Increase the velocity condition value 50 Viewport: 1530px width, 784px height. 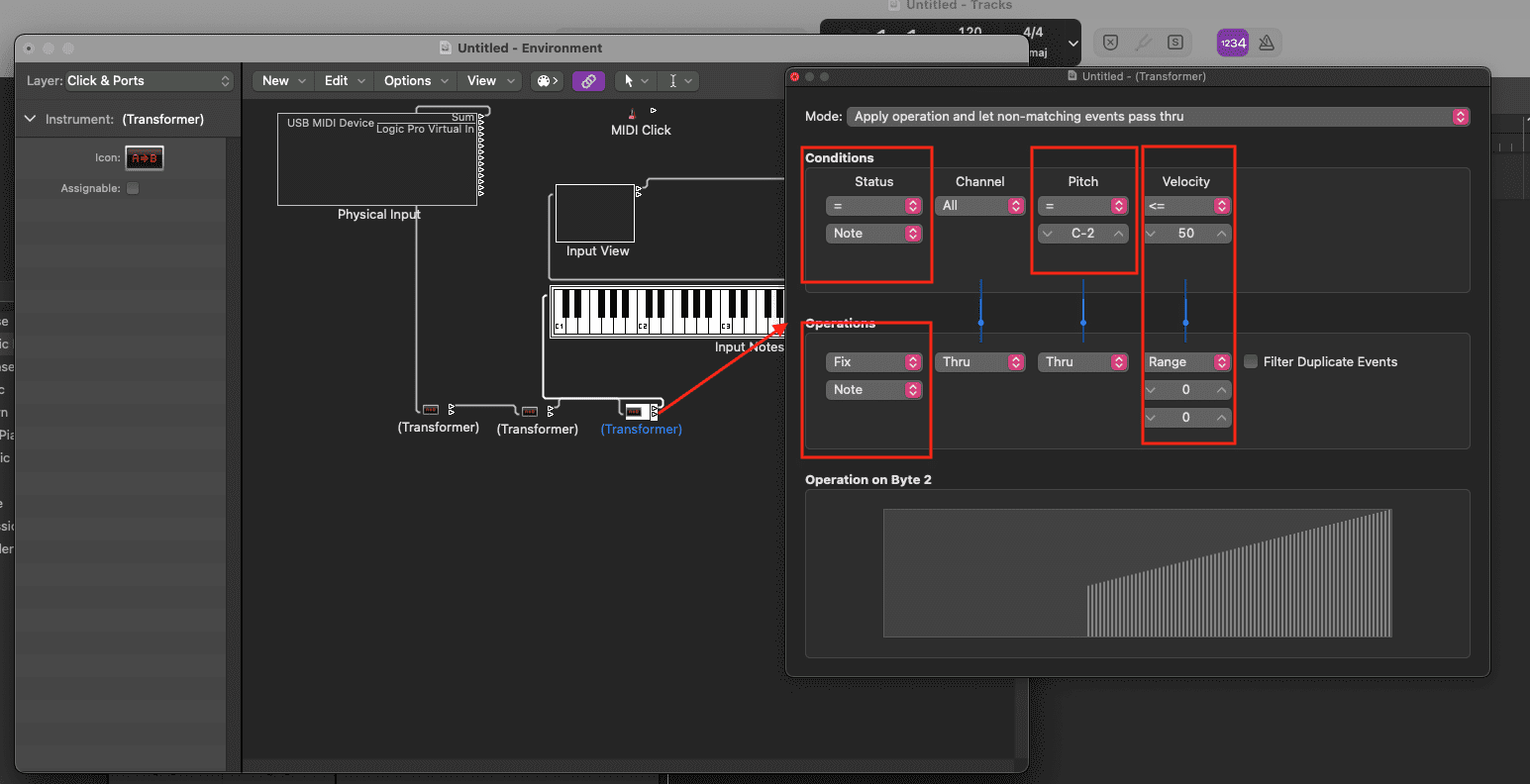(x=1222, y=234)
